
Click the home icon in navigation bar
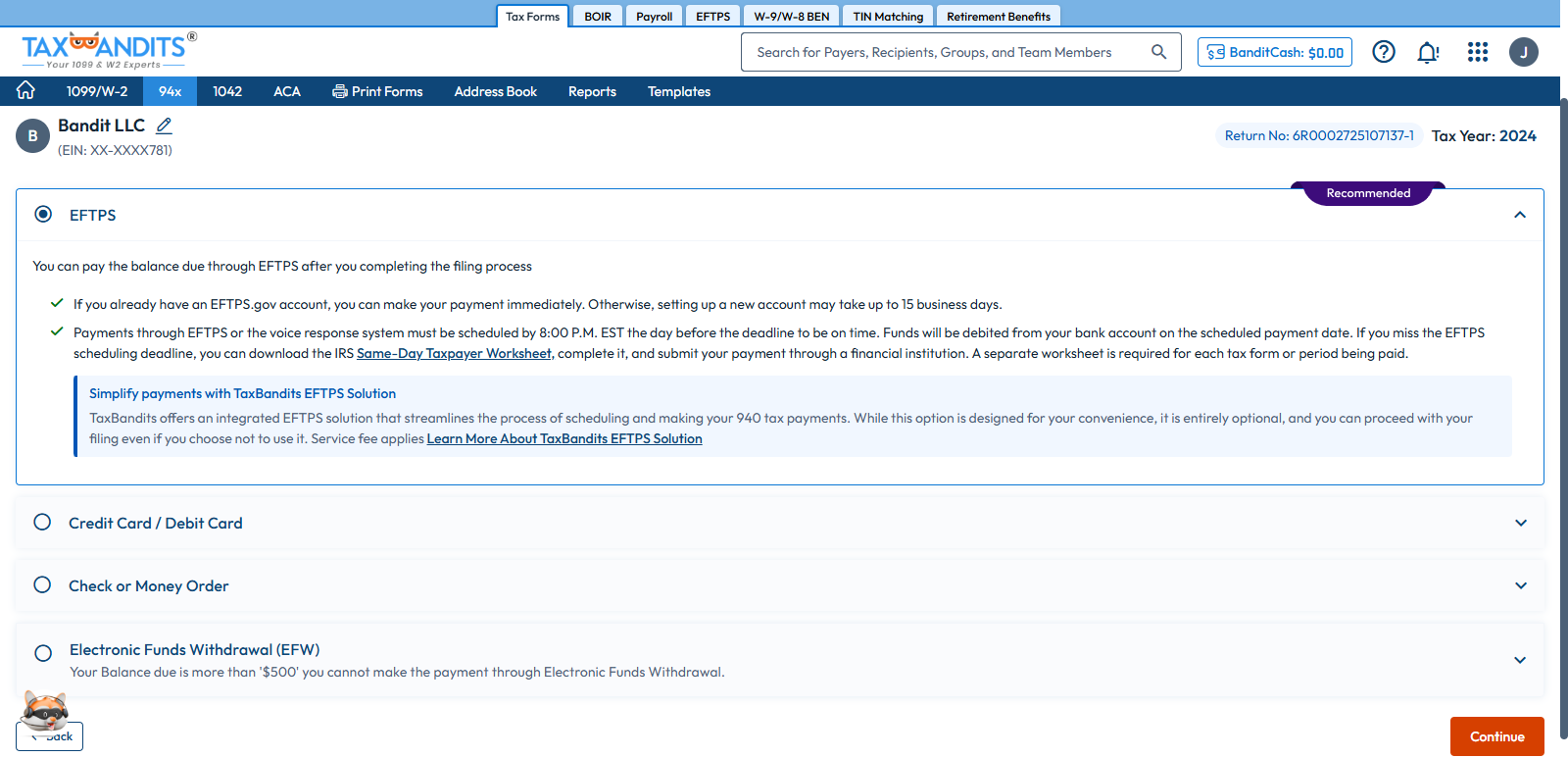pyautogui.click(x=25, y=90)
